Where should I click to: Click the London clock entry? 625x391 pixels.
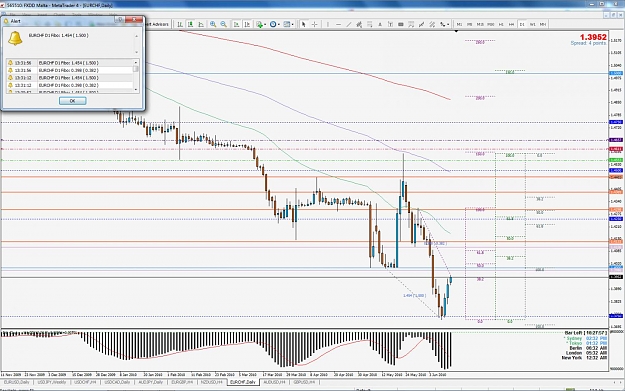pyautogui.click(x=586, y=353)
